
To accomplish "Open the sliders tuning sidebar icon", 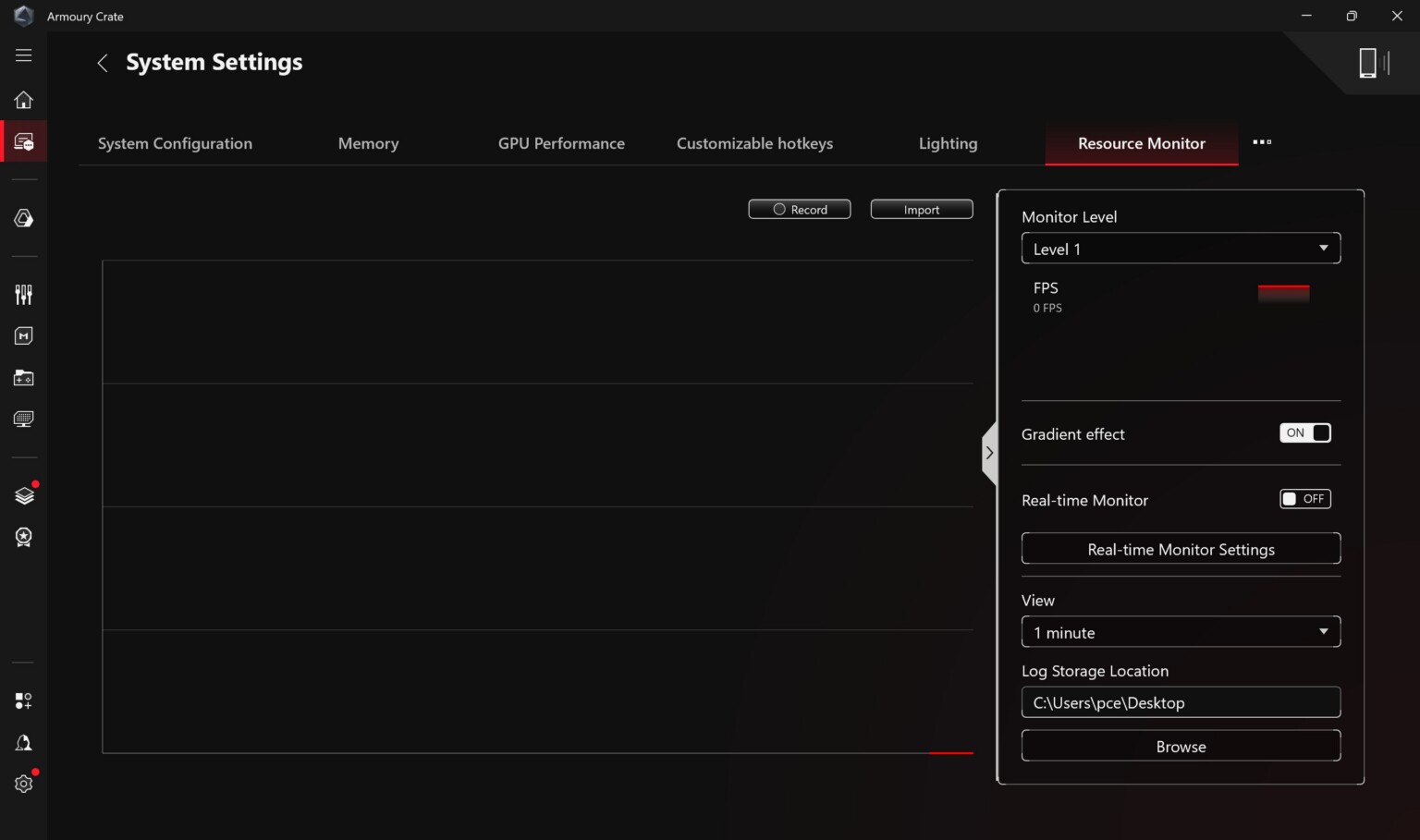I will 24,295.
